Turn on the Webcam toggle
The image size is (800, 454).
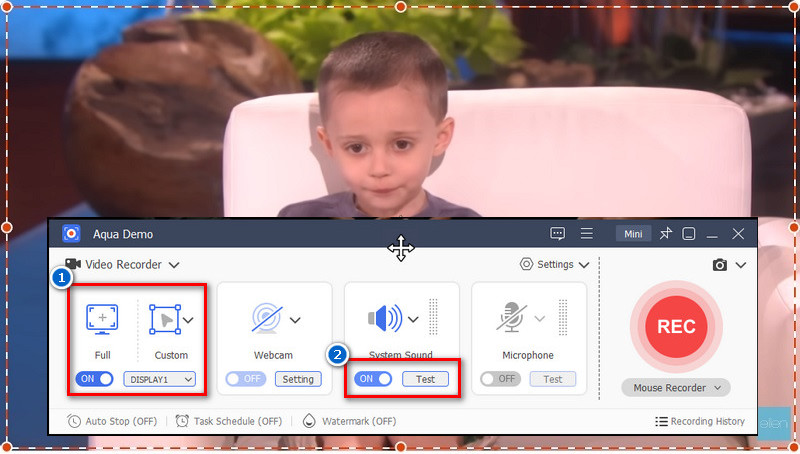[x=245, y=379]
